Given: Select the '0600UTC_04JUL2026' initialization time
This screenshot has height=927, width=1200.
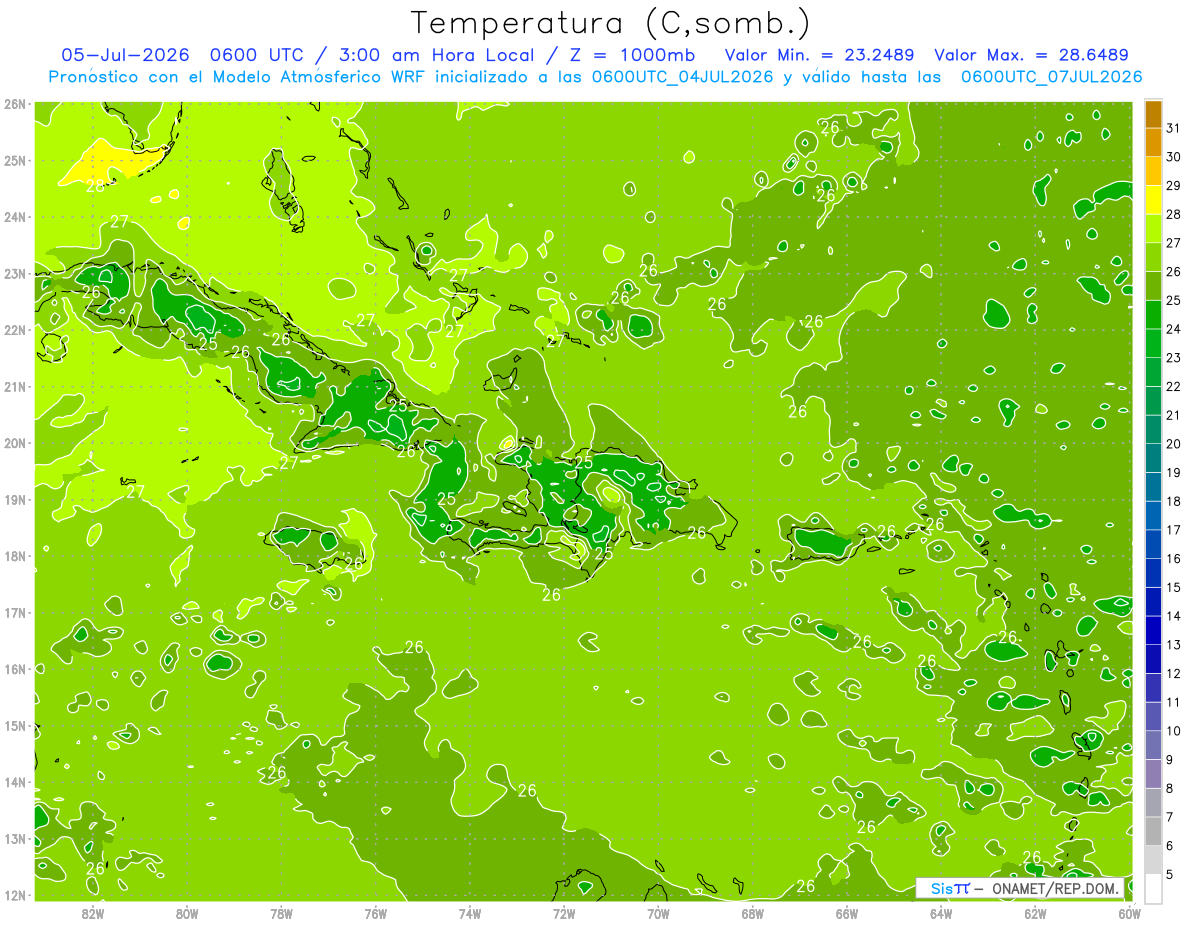Looking at the screenshot, I should (683, 77).
